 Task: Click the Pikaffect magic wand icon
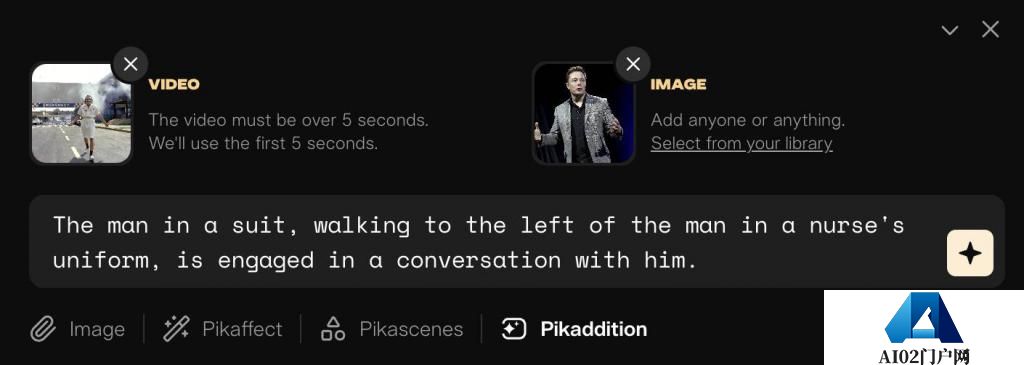tap(176, 329)
